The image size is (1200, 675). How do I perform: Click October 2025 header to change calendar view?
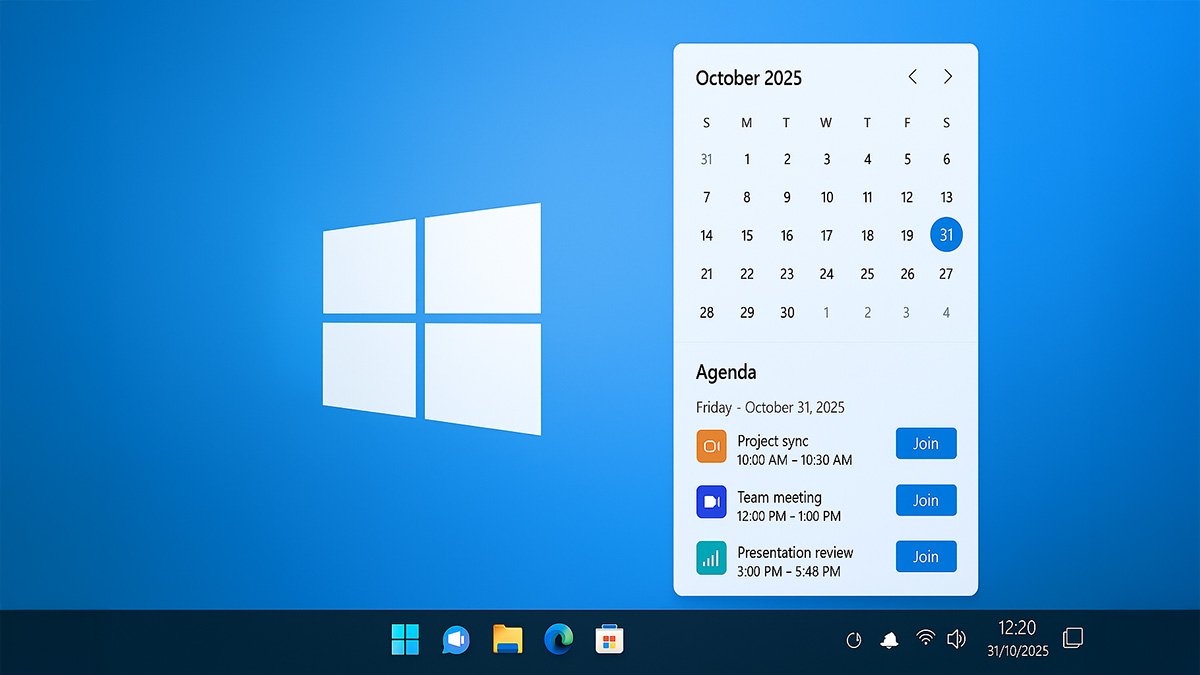(748, 77)
